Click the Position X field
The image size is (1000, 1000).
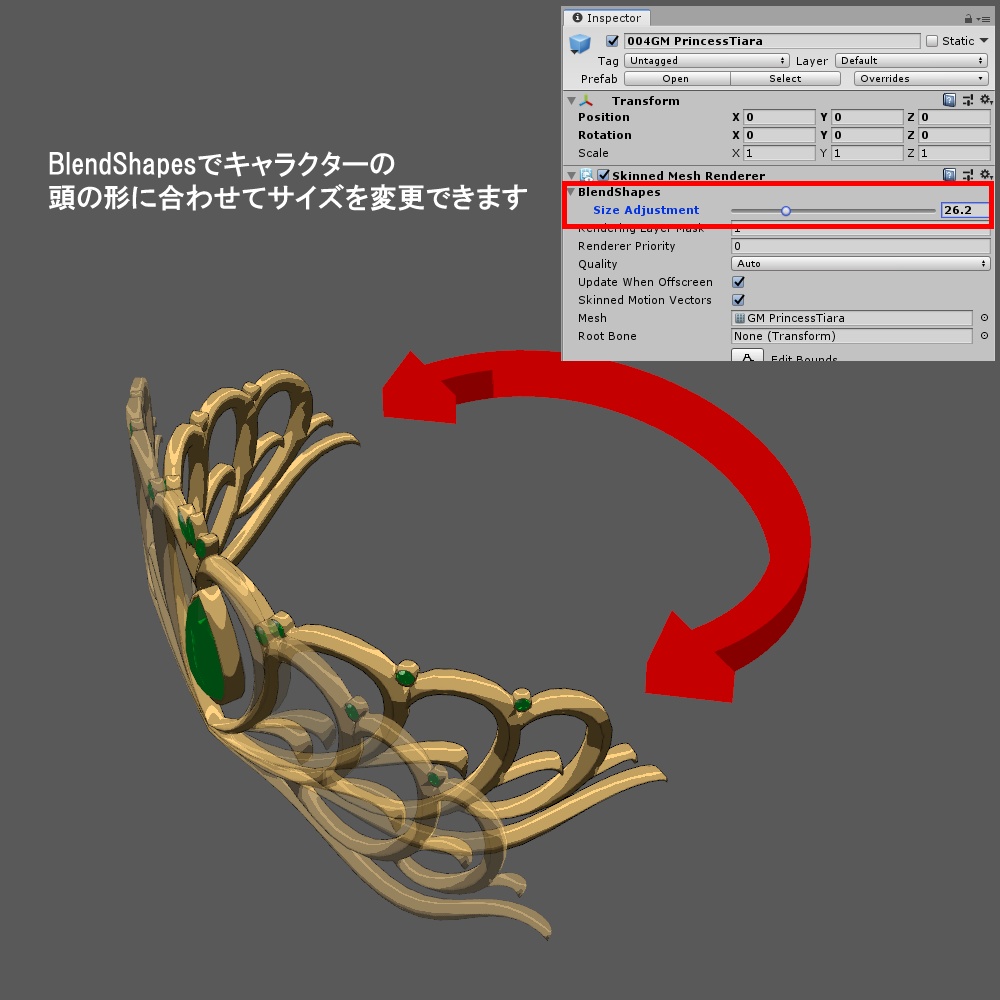pyautogui.click(x=779, y=117)
